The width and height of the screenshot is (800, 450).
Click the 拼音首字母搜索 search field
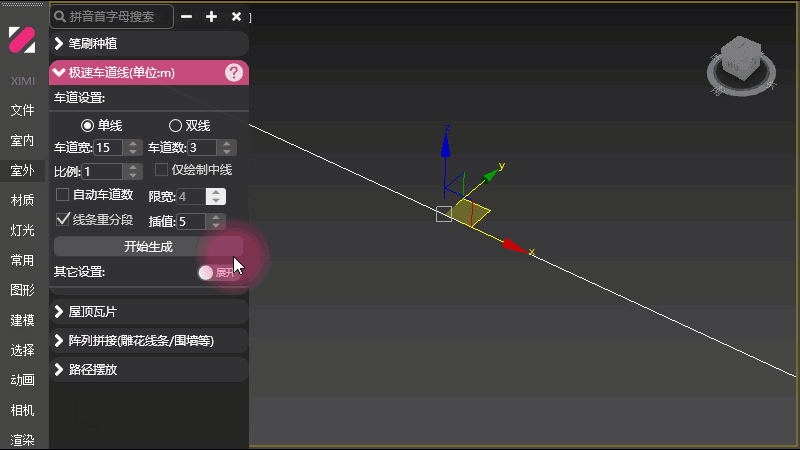[x=112, y=16]
